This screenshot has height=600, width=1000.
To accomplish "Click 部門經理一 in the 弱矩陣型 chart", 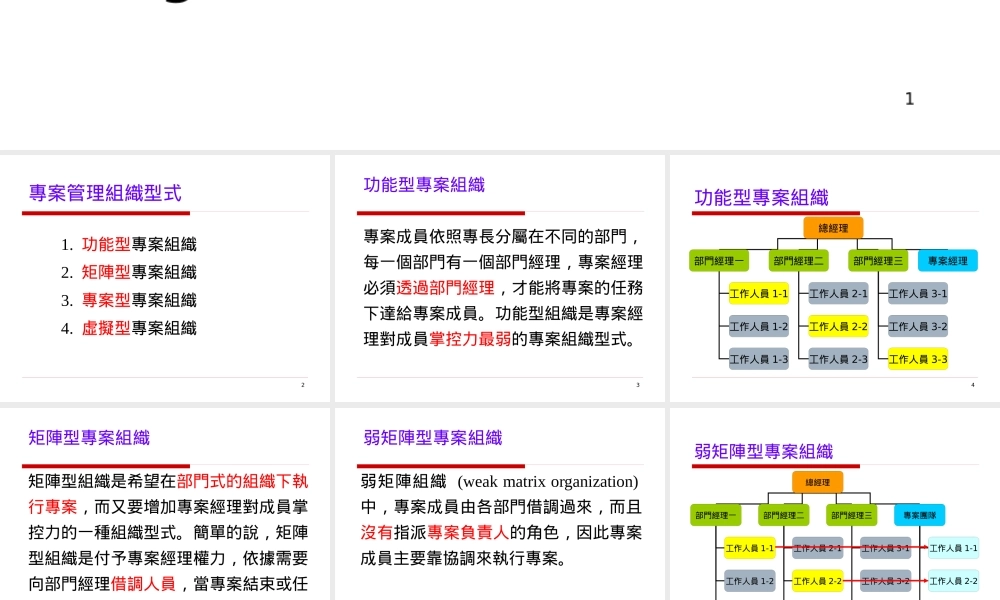I will tap(716, 515).
